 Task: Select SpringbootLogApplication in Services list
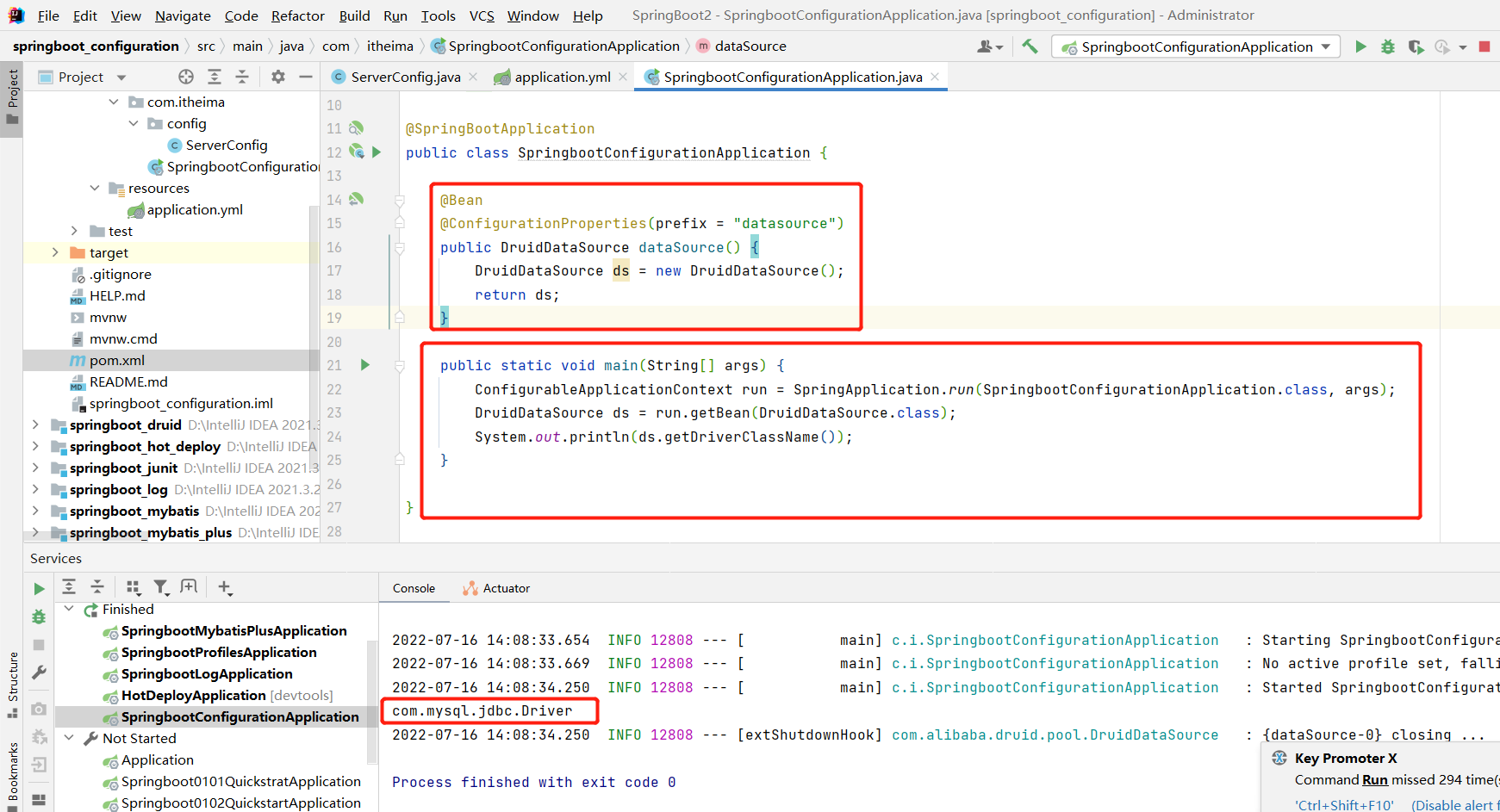[x=207, y=673]
